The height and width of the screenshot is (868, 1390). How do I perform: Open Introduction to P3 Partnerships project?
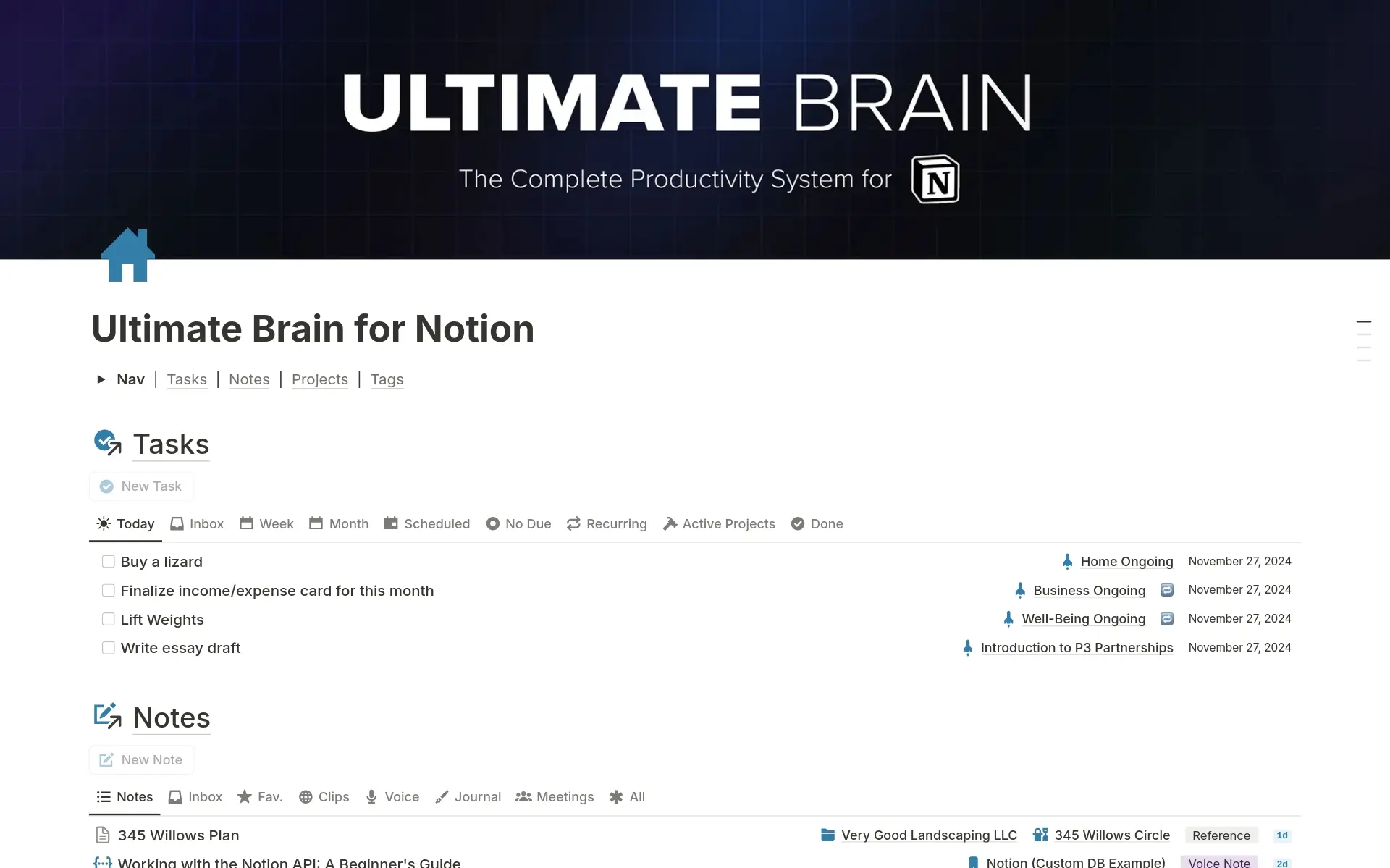[1077, 648]
